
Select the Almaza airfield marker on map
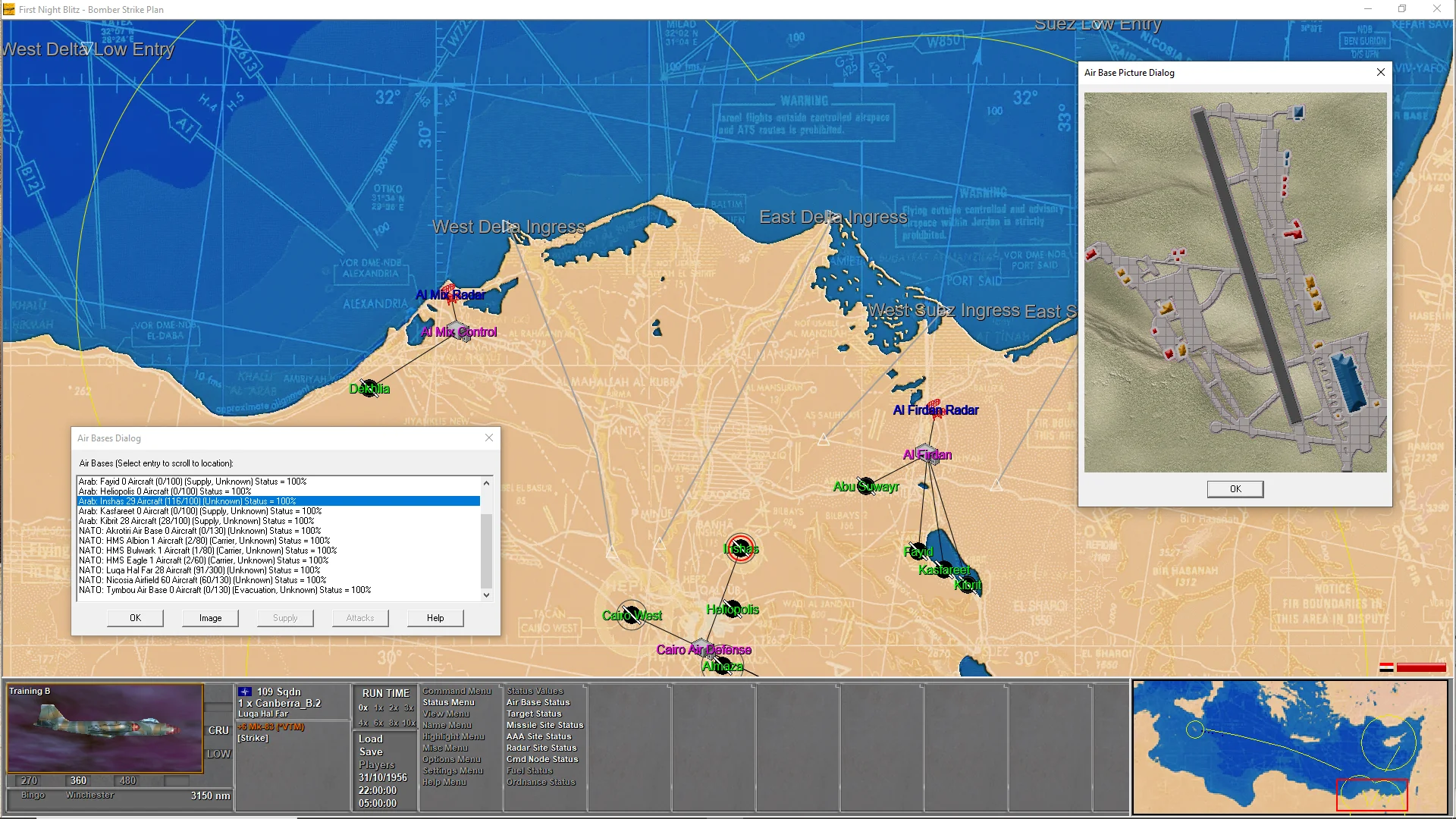[722, 666]
